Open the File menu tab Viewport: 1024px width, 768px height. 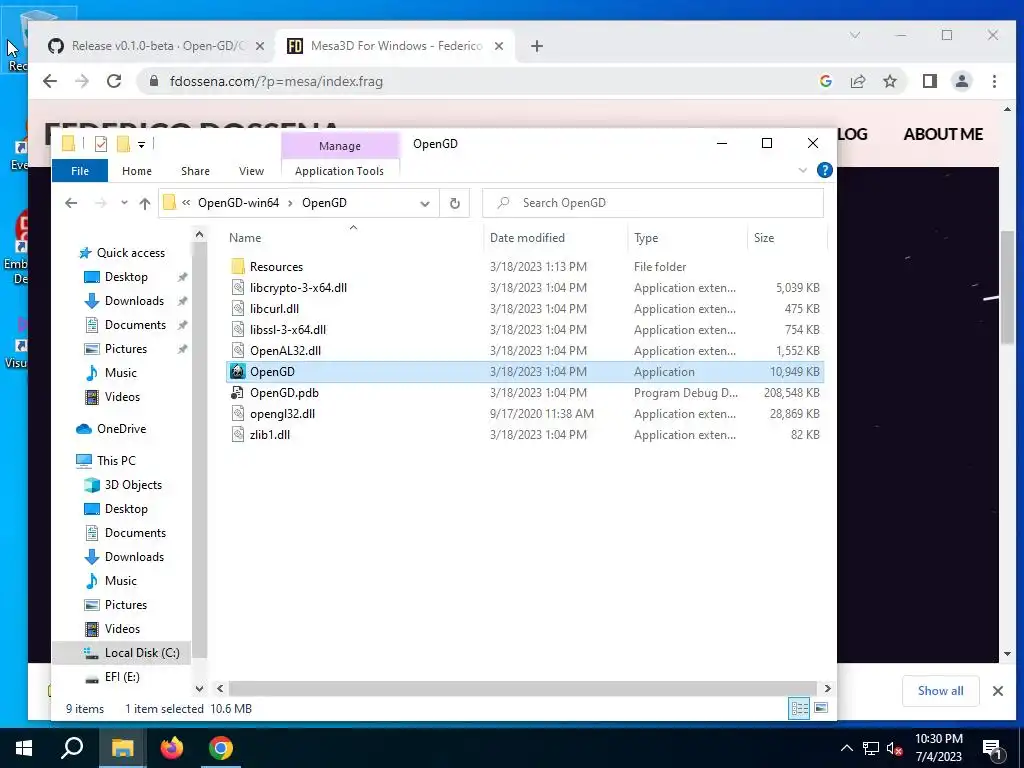point(80,171)
